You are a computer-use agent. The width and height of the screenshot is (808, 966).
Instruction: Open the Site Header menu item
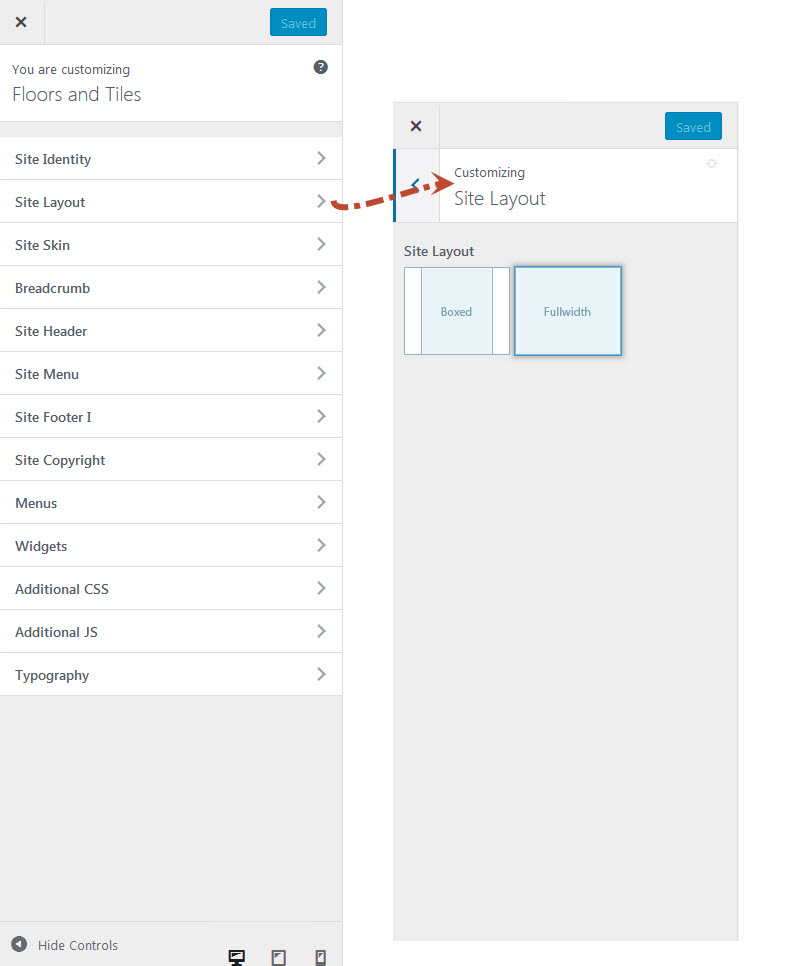(170, 331)
